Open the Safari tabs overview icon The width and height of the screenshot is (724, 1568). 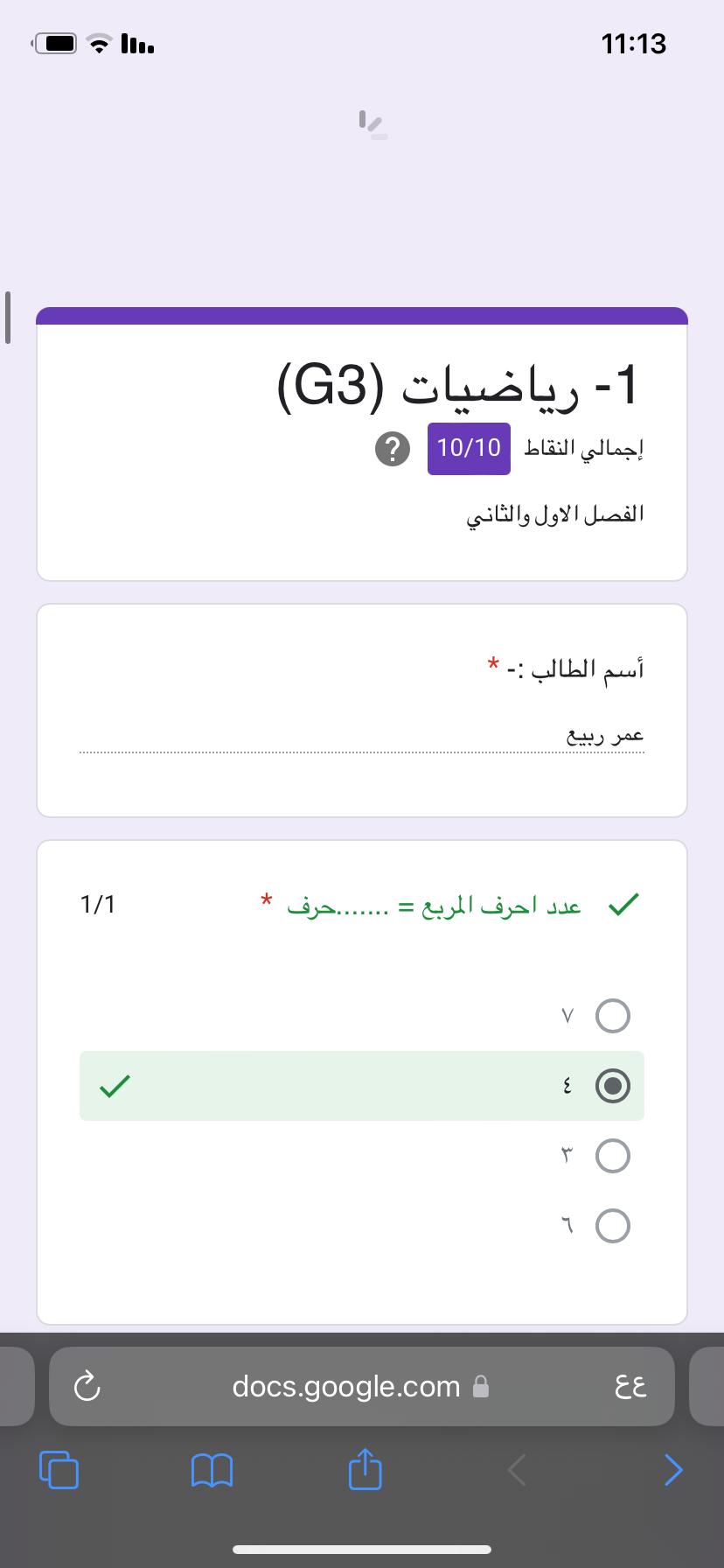click(59, 1470)
